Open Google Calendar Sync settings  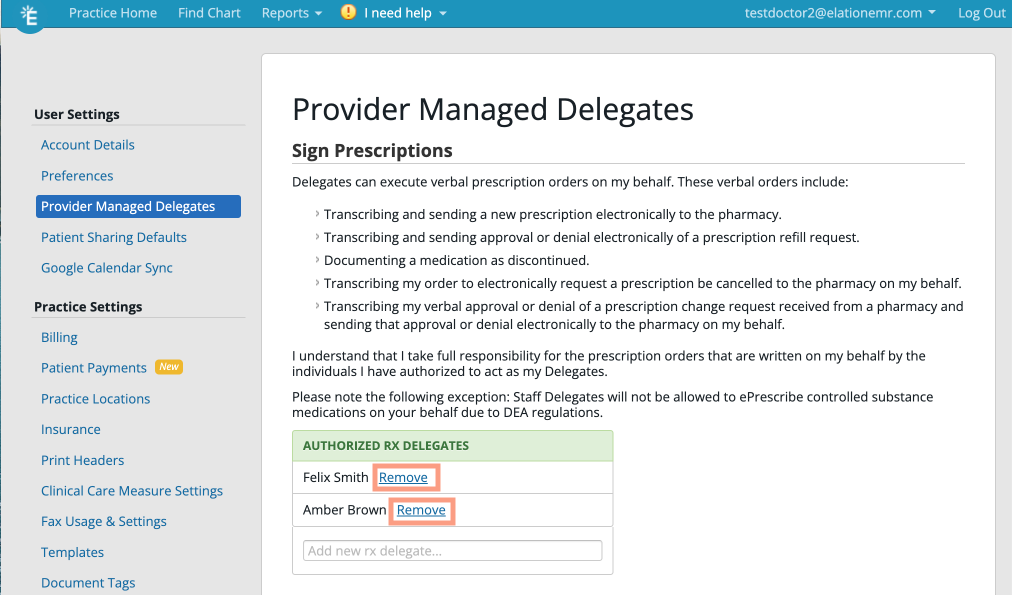(106, 268)
